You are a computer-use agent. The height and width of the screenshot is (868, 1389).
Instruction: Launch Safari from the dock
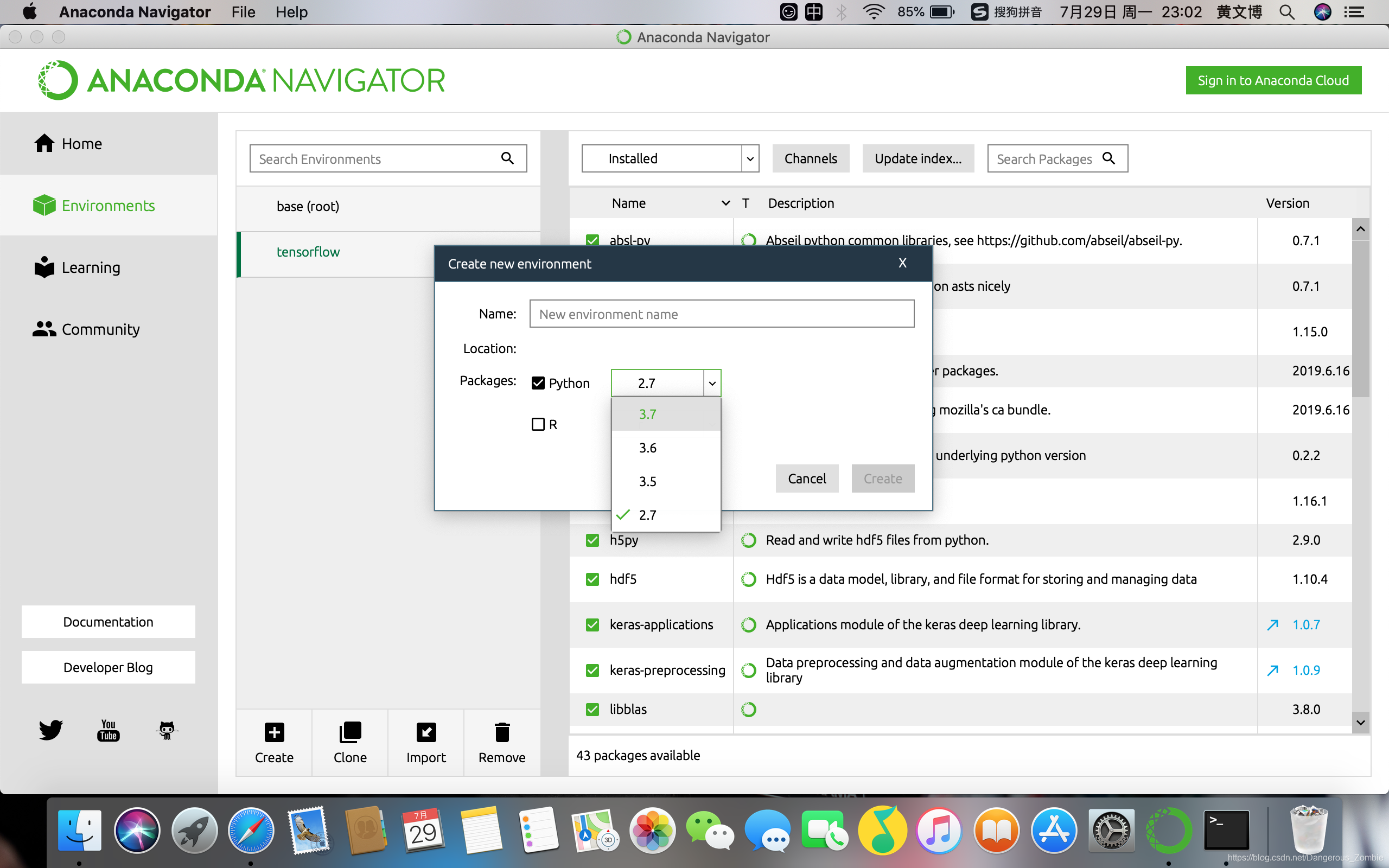pyautogui.click(x=251, y=830)
